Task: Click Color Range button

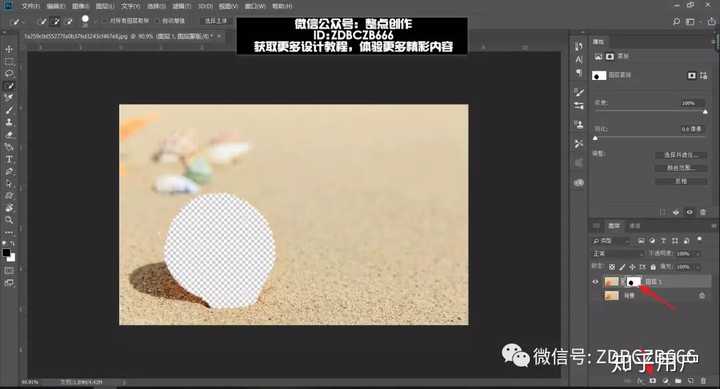Action: 681,168
